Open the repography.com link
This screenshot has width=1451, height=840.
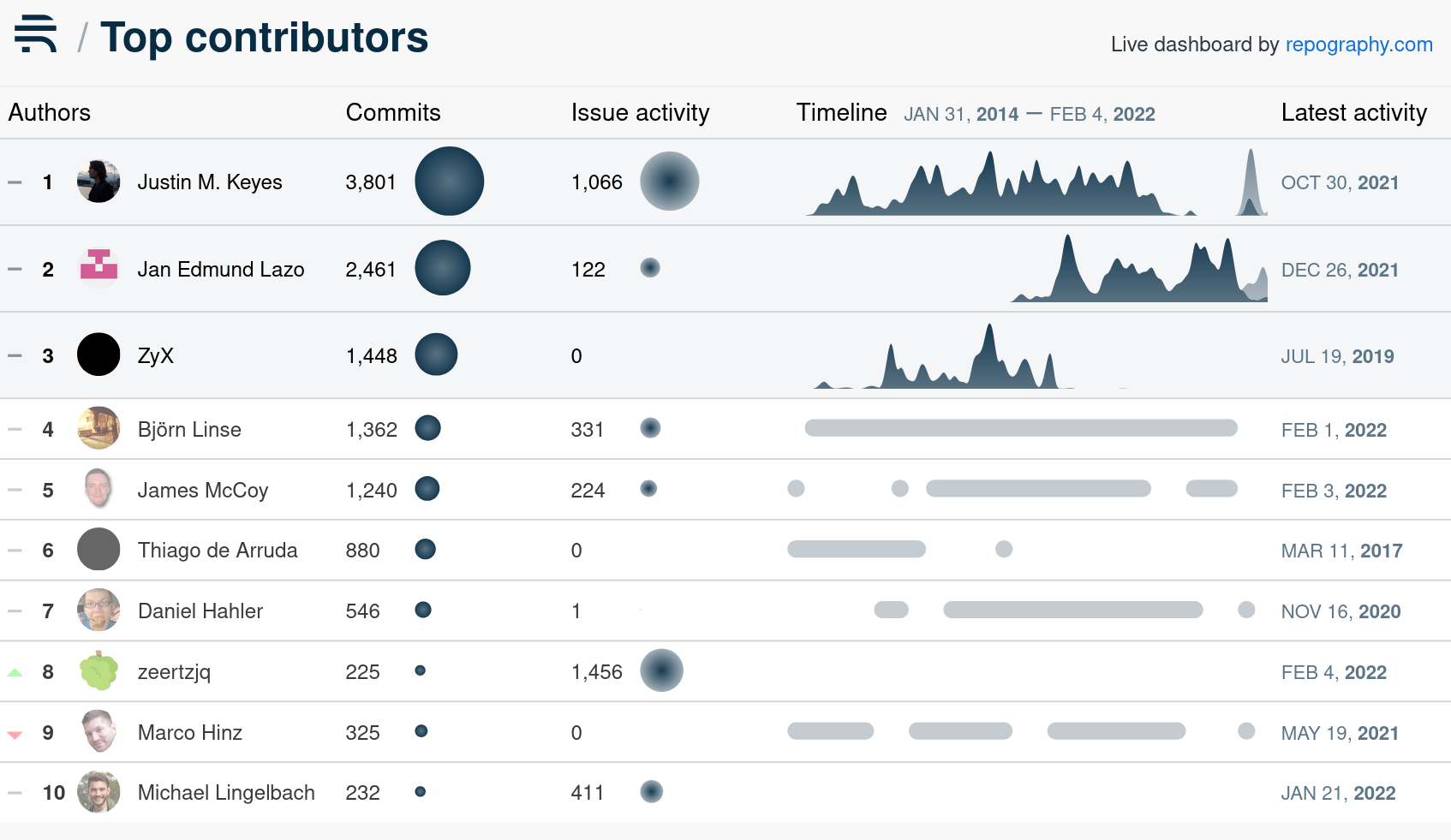(x=1358, y=45)
